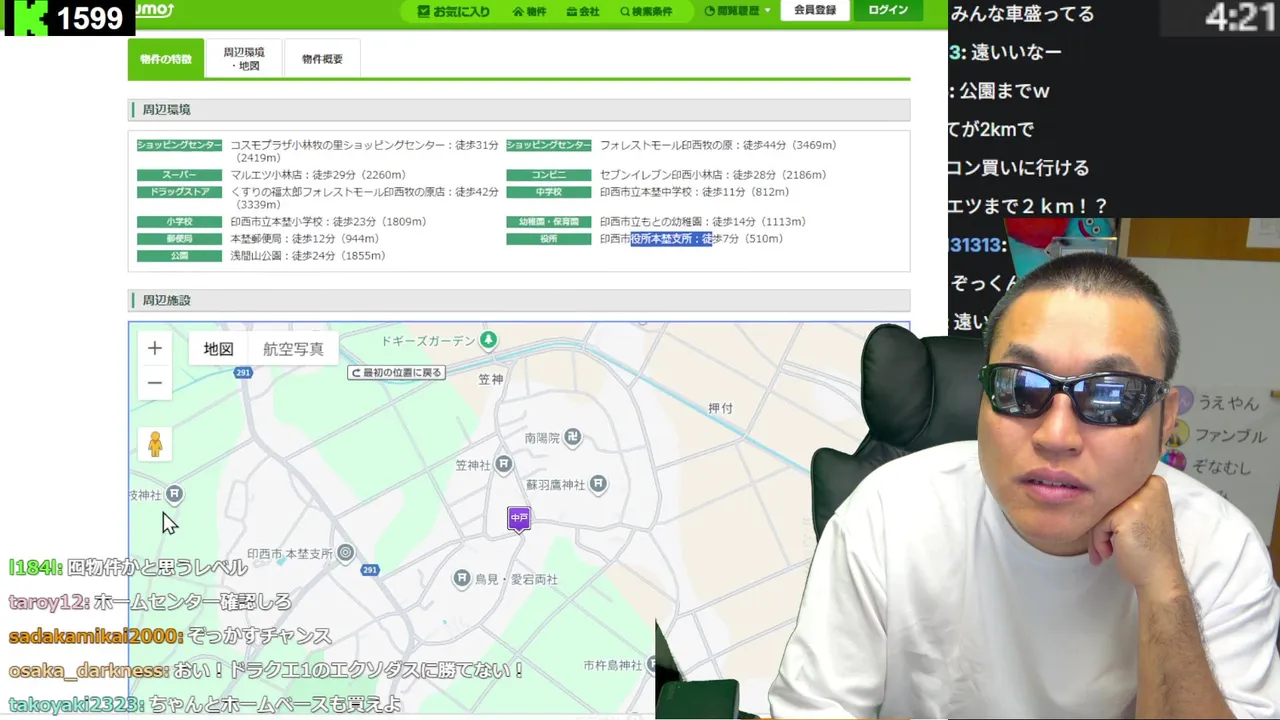
Task: Click 鳥見・愛宕両社 shrine map marker
Action: tap(462, 578)
